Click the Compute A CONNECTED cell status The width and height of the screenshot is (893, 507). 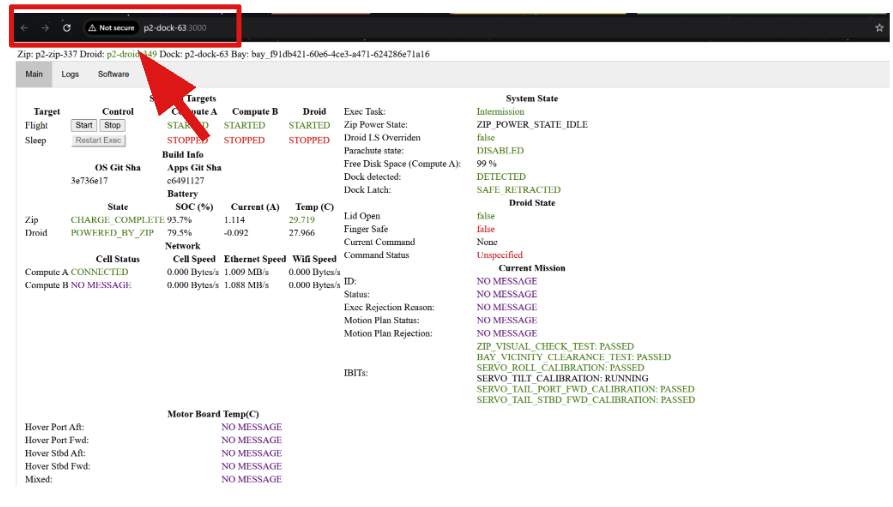[99, 272]
